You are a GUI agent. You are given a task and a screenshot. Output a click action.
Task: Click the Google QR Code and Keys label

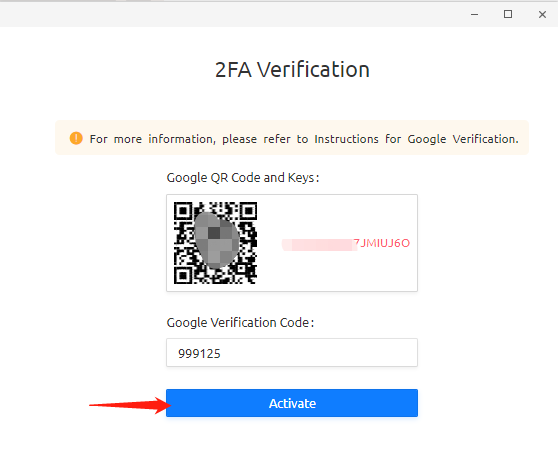click(x=243, y=178)
